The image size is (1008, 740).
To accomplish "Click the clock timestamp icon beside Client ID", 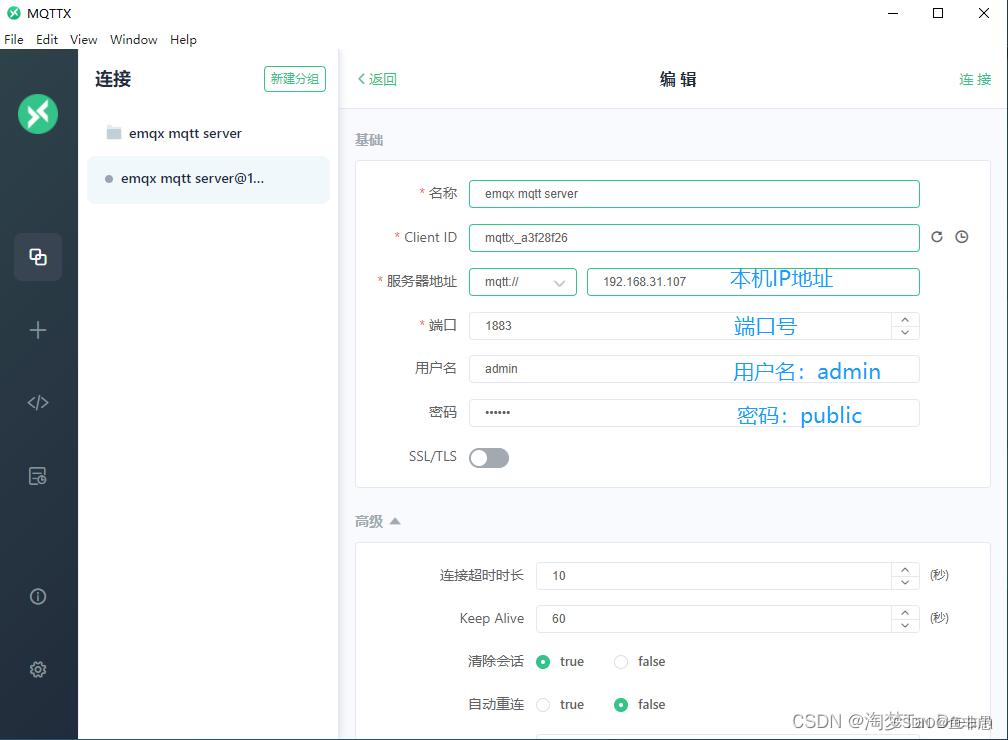I will pos(962,237).
